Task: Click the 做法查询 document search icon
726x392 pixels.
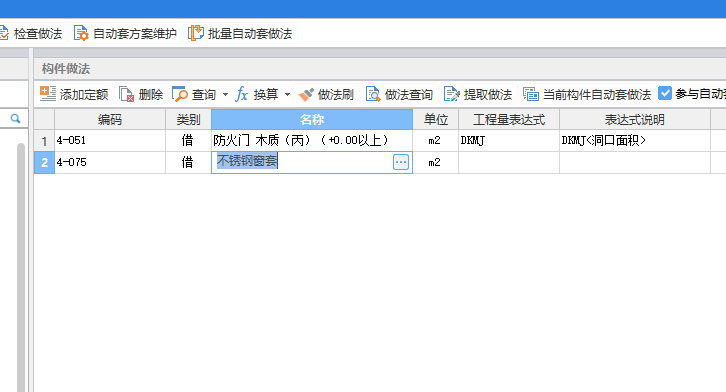Action: point(373,94)
